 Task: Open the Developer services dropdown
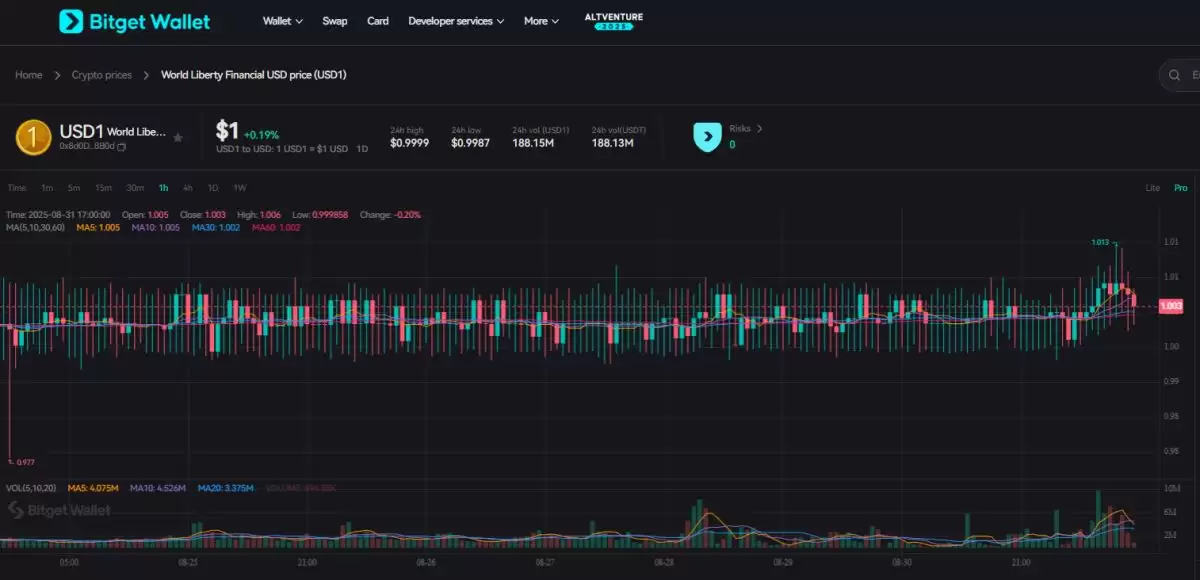(x=456, y=20)
